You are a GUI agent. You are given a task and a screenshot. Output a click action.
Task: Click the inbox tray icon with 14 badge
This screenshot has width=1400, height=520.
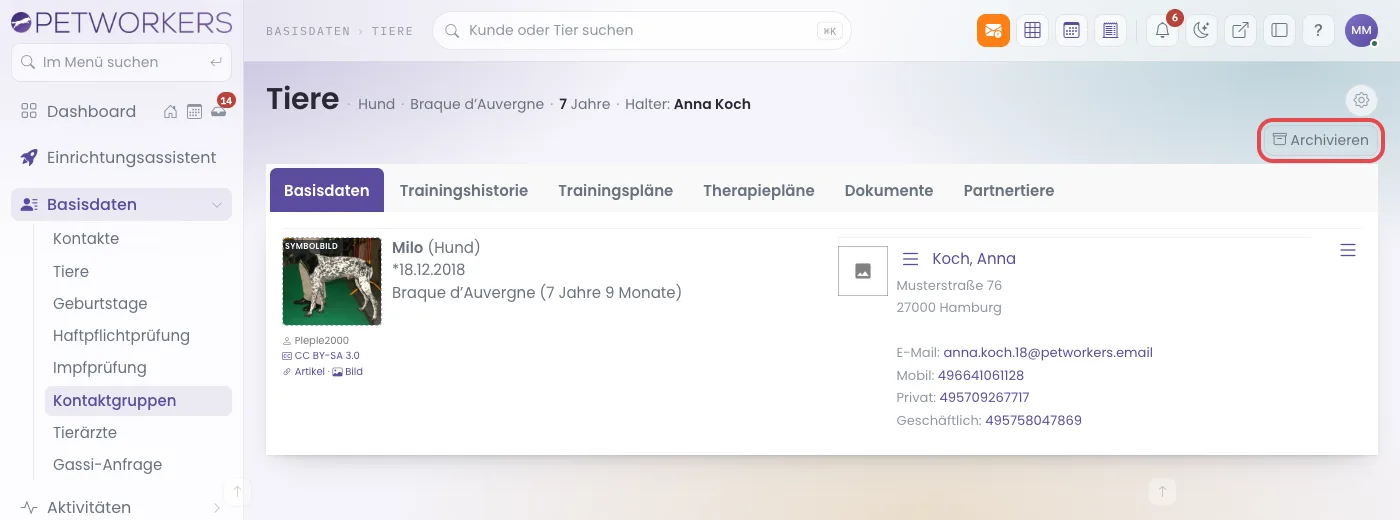click(218, 110)
